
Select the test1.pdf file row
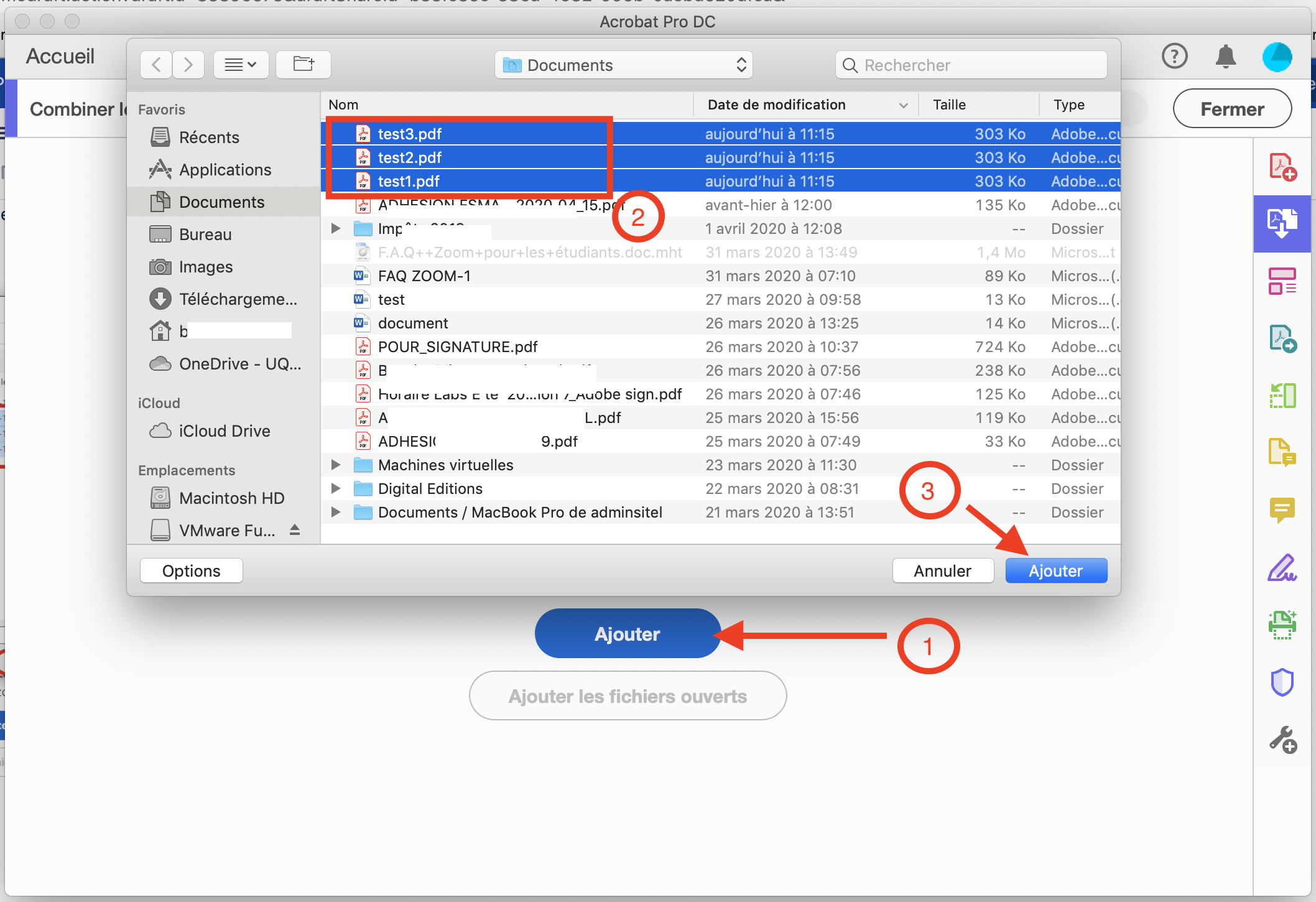click(721, 181)
